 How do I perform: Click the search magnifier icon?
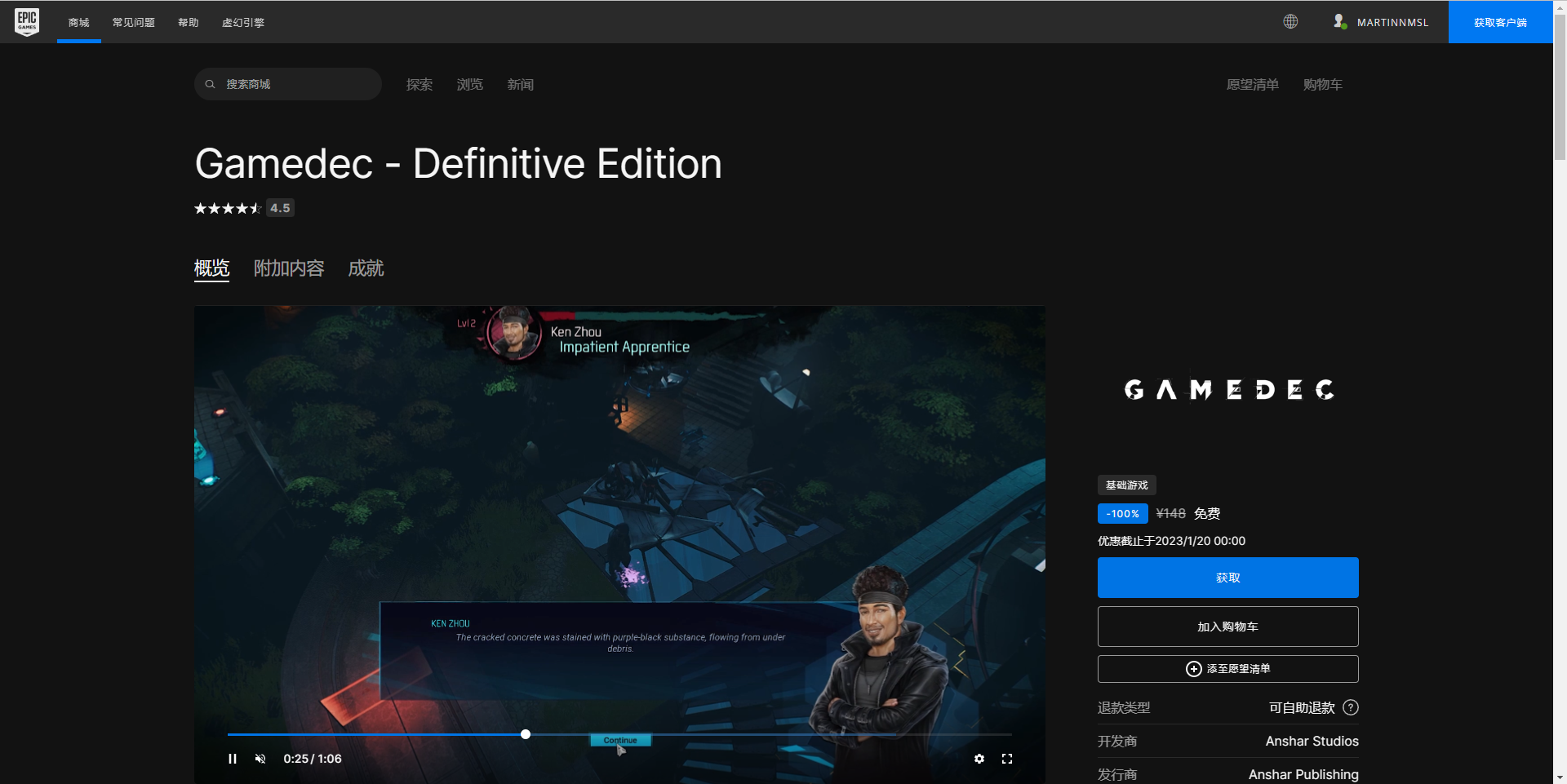click(x=210, y=84)
